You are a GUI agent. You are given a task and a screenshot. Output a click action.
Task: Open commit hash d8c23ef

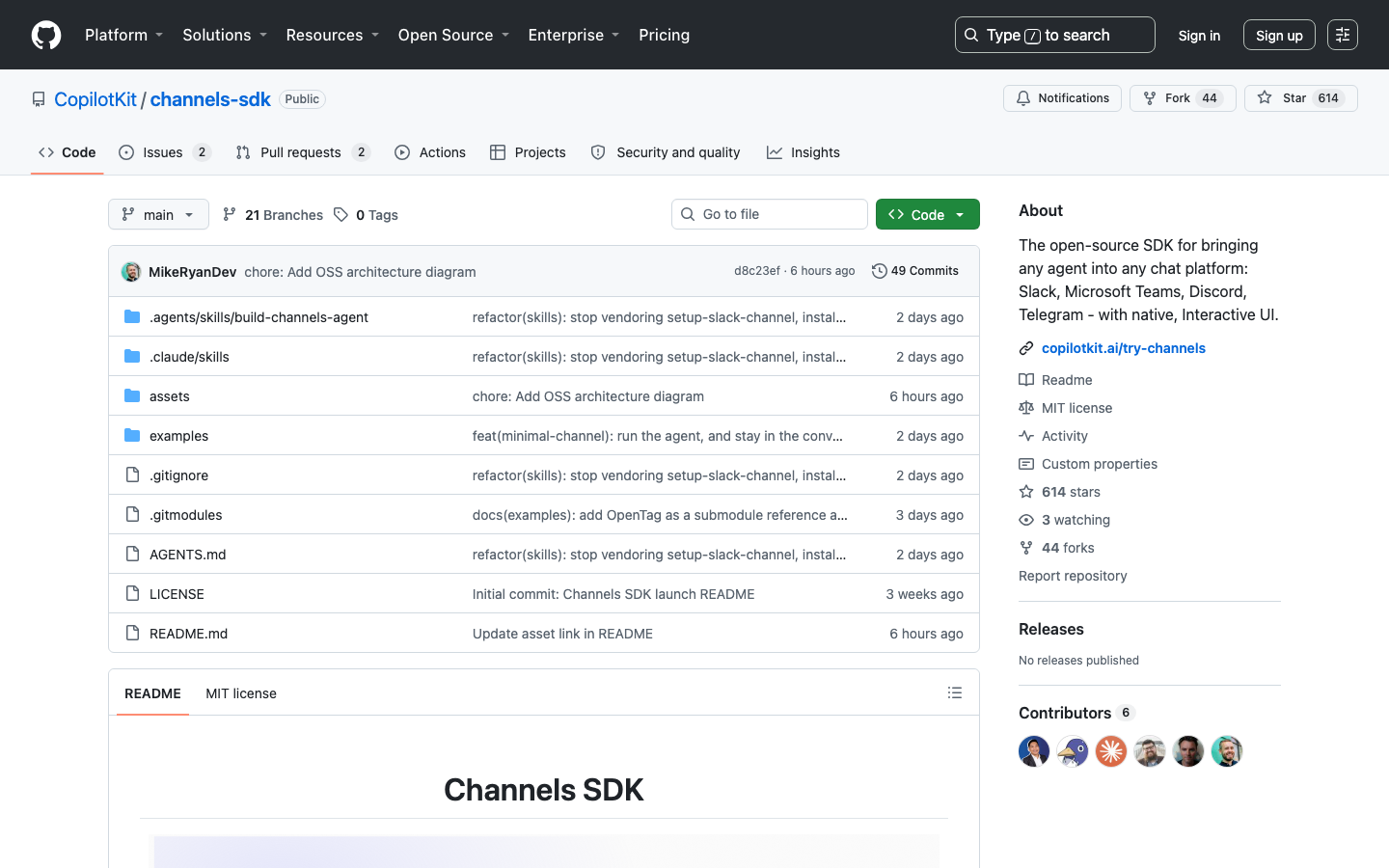click(x=757, y=271)
